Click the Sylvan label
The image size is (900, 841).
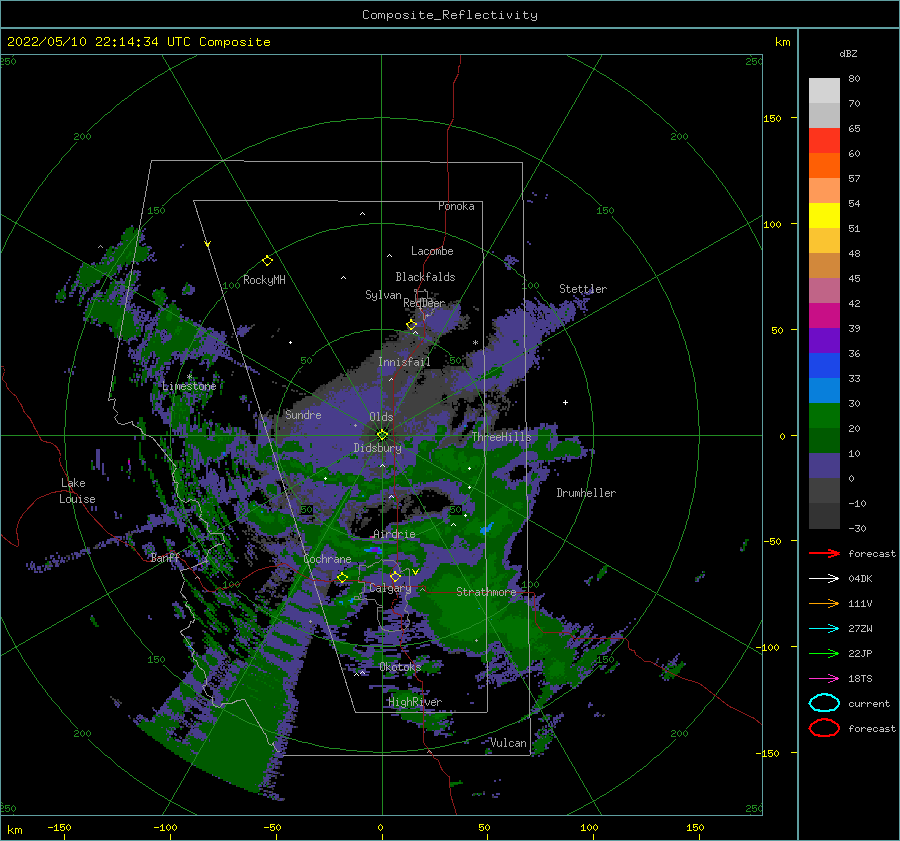click(x=383, y=295)
